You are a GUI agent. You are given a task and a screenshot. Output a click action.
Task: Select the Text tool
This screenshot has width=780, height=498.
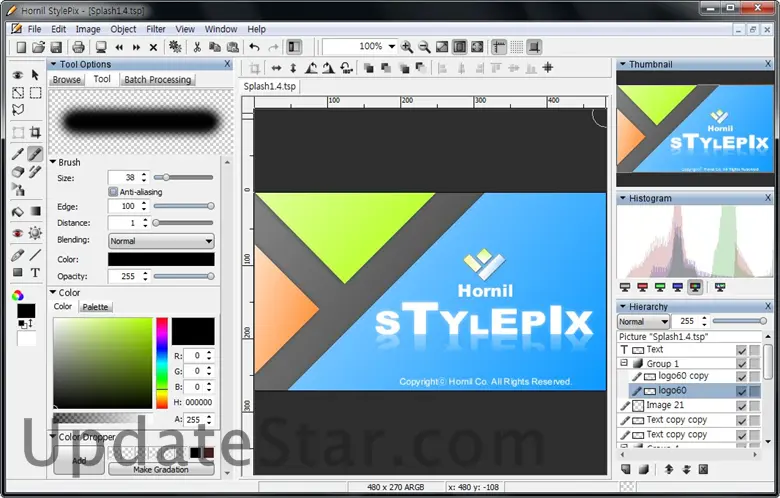click(x=35, y=273)
